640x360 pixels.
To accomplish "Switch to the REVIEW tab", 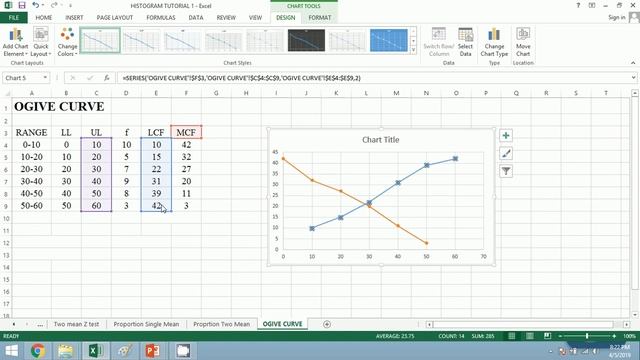I will 226,18.
